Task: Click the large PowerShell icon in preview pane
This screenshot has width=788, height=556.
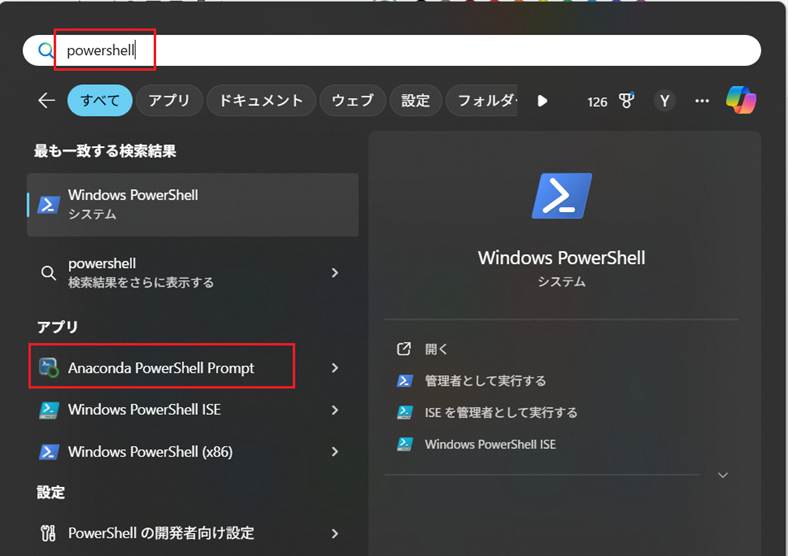Action: [x=562, y=196]
